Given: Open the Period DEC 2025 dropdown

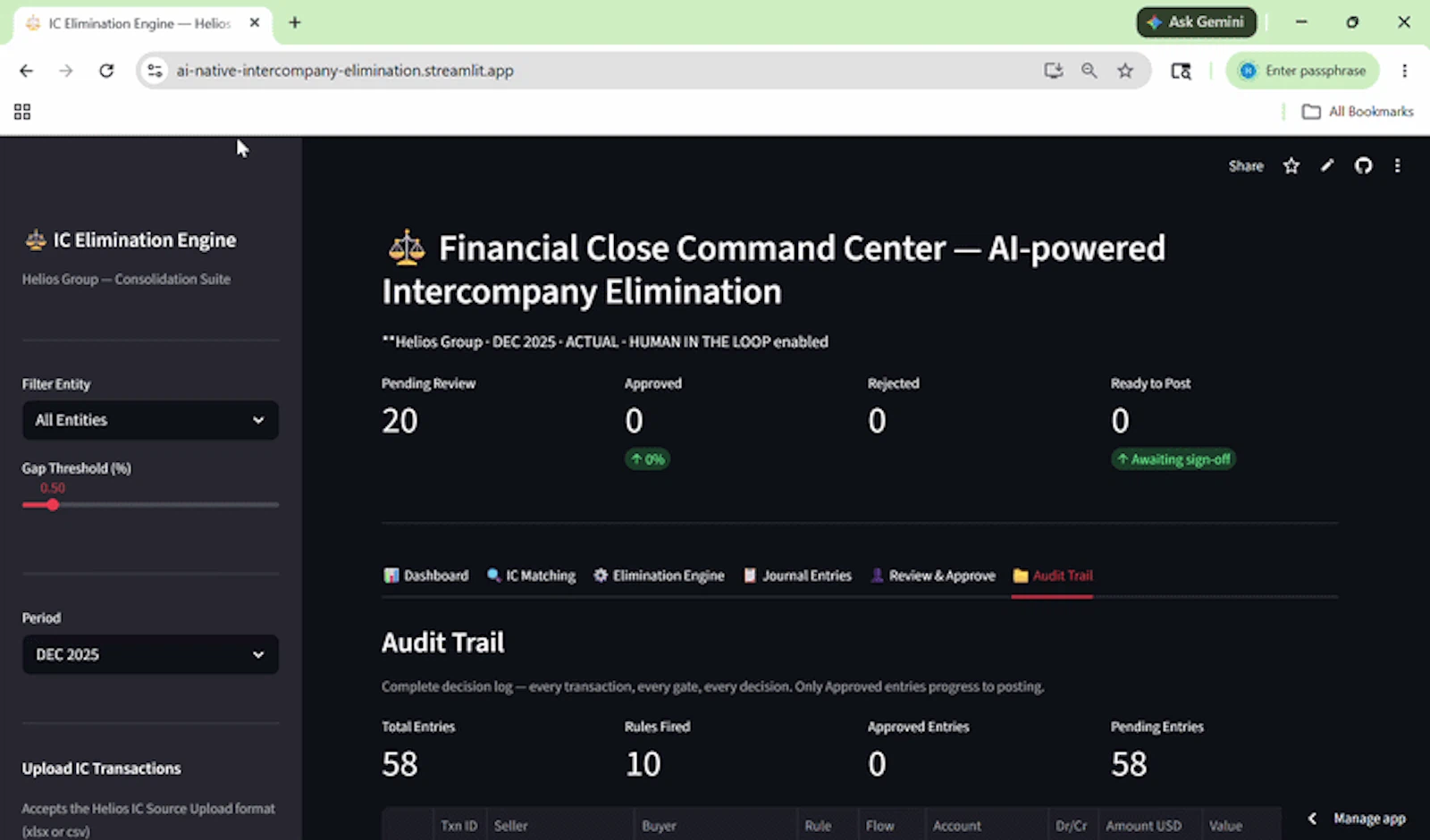Looking at the screenshot, I should coord(150,655).
